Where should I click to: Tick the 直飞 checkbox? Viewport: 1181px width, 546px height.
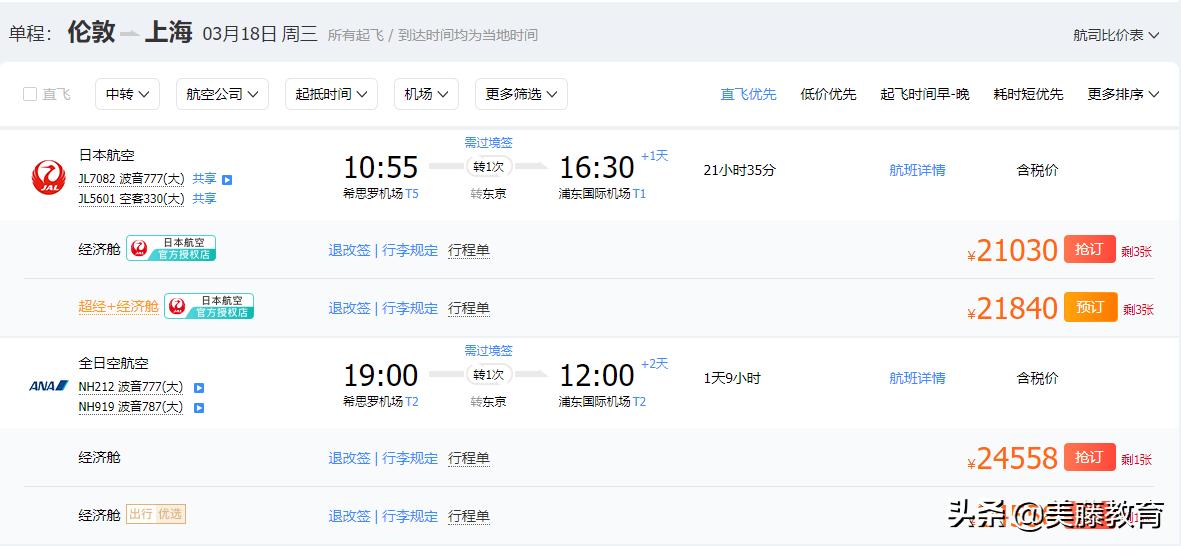[x=30, y=94]
